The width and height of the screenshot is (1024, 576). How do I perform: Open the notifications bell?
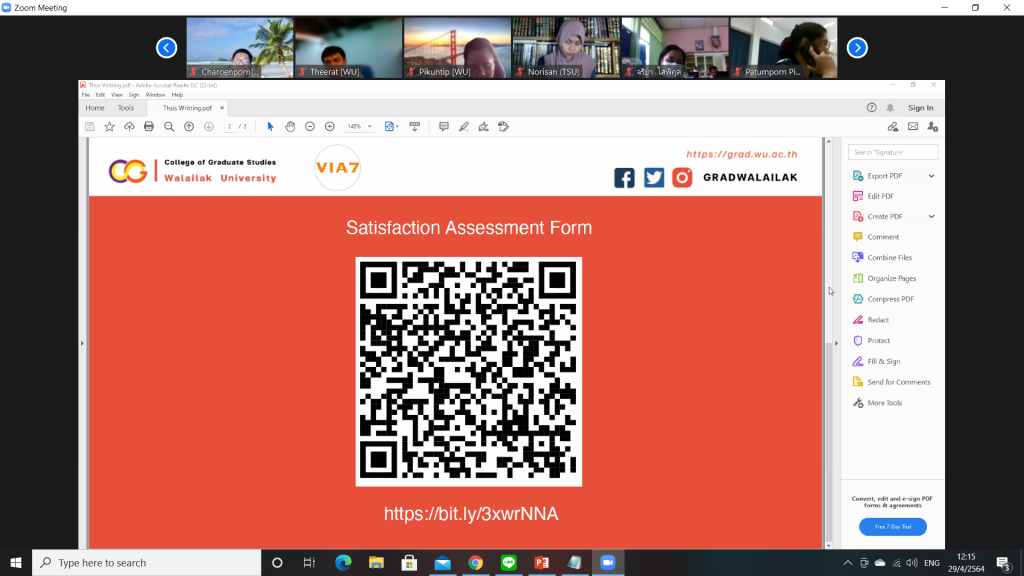coord(890,108)
